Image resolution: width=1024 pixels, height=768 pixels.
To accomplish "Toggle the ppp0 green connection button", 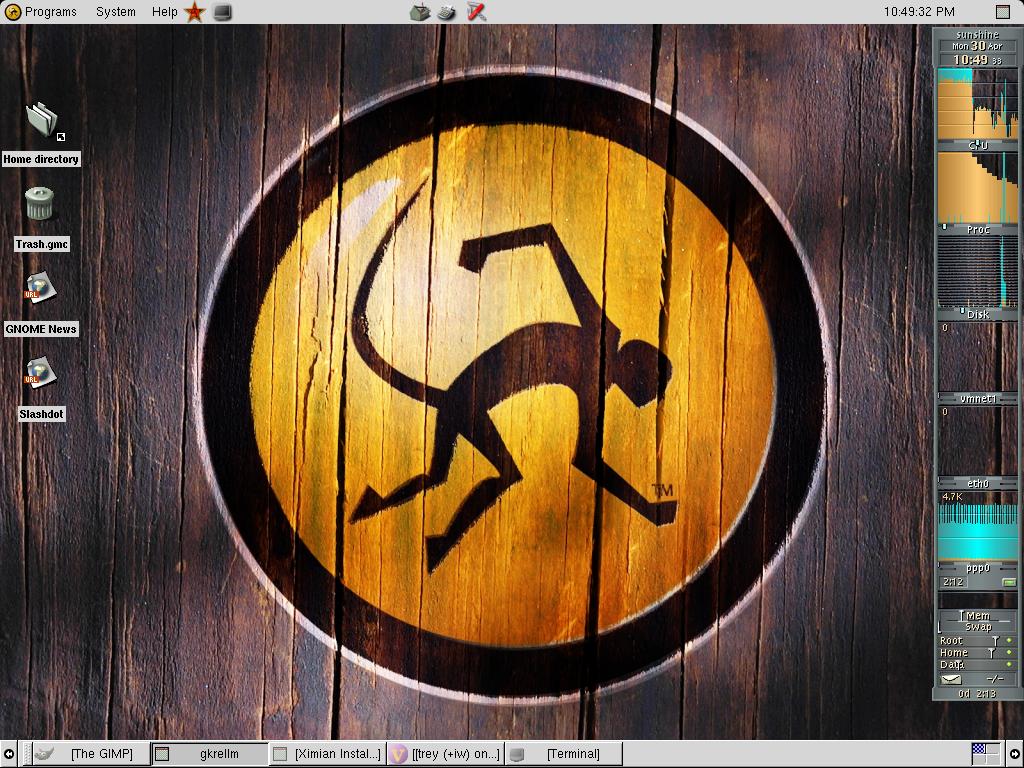I will 1008,582.
